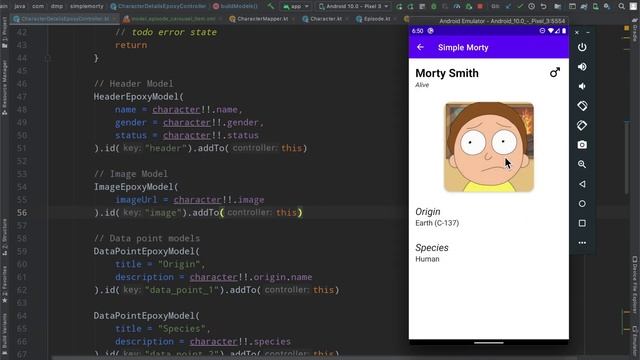Click emulator home circle button

pos(582,204)
